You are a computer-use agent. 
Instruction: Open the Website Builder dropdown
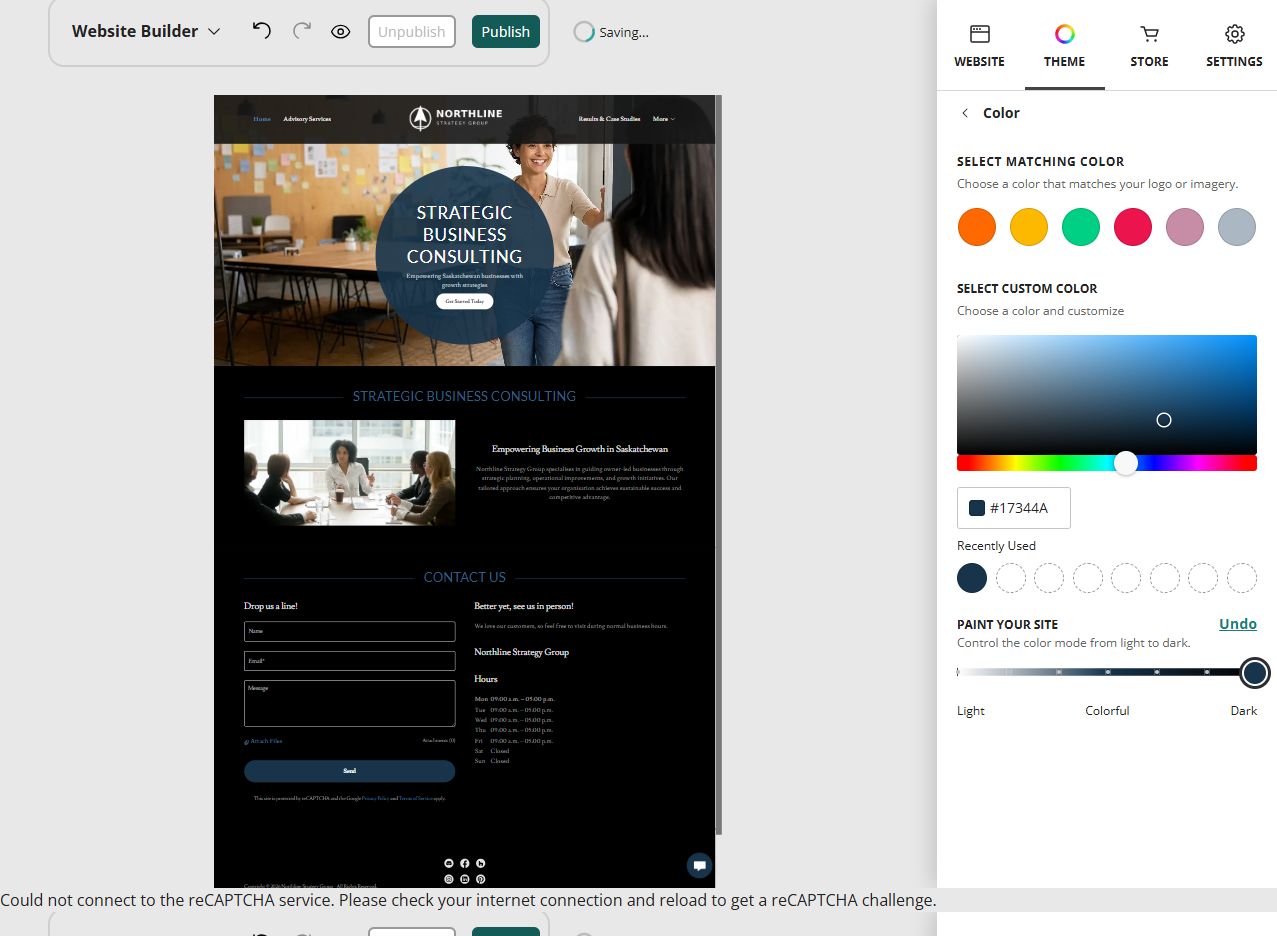146,31
